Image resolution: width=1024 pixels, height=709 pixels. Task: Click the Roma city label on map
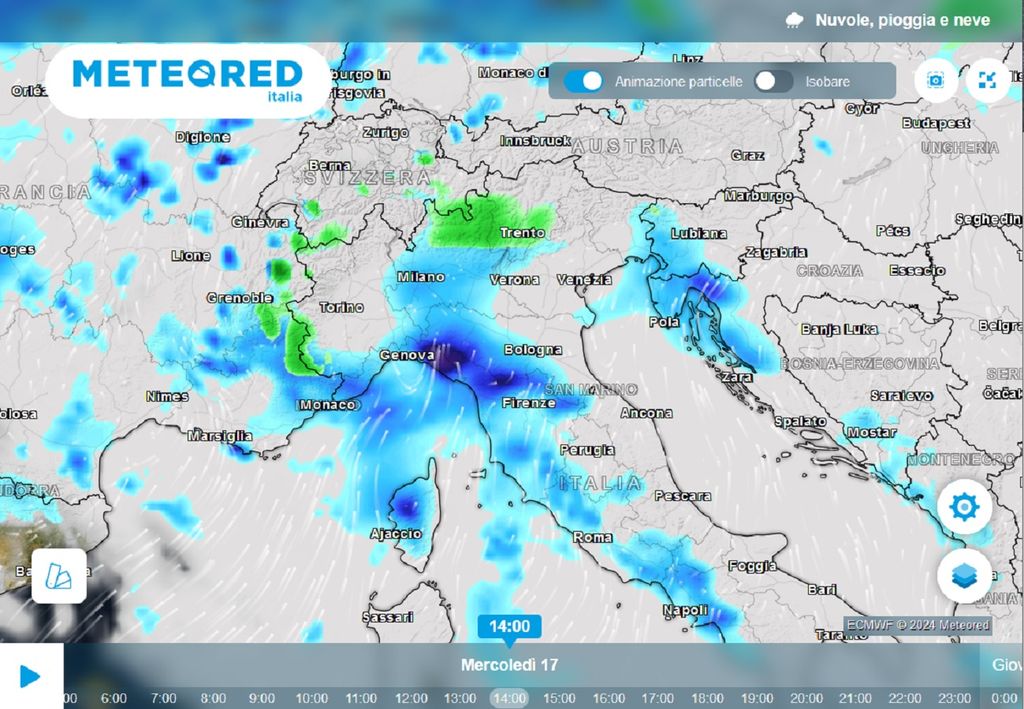(592, 537)
